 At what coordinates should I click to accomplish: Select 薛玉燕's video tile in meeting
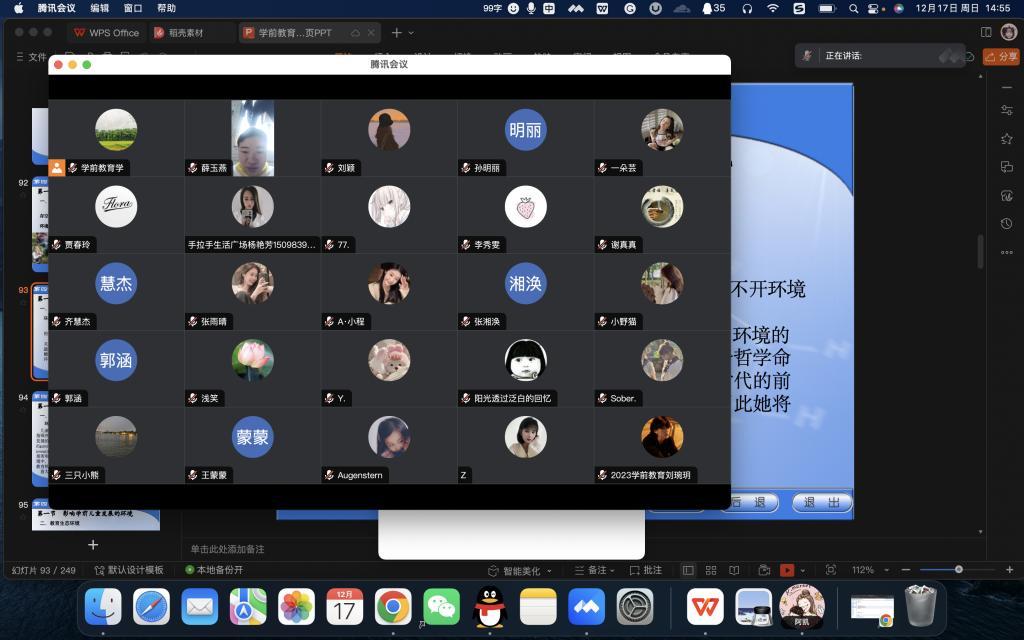click(252, 138)
